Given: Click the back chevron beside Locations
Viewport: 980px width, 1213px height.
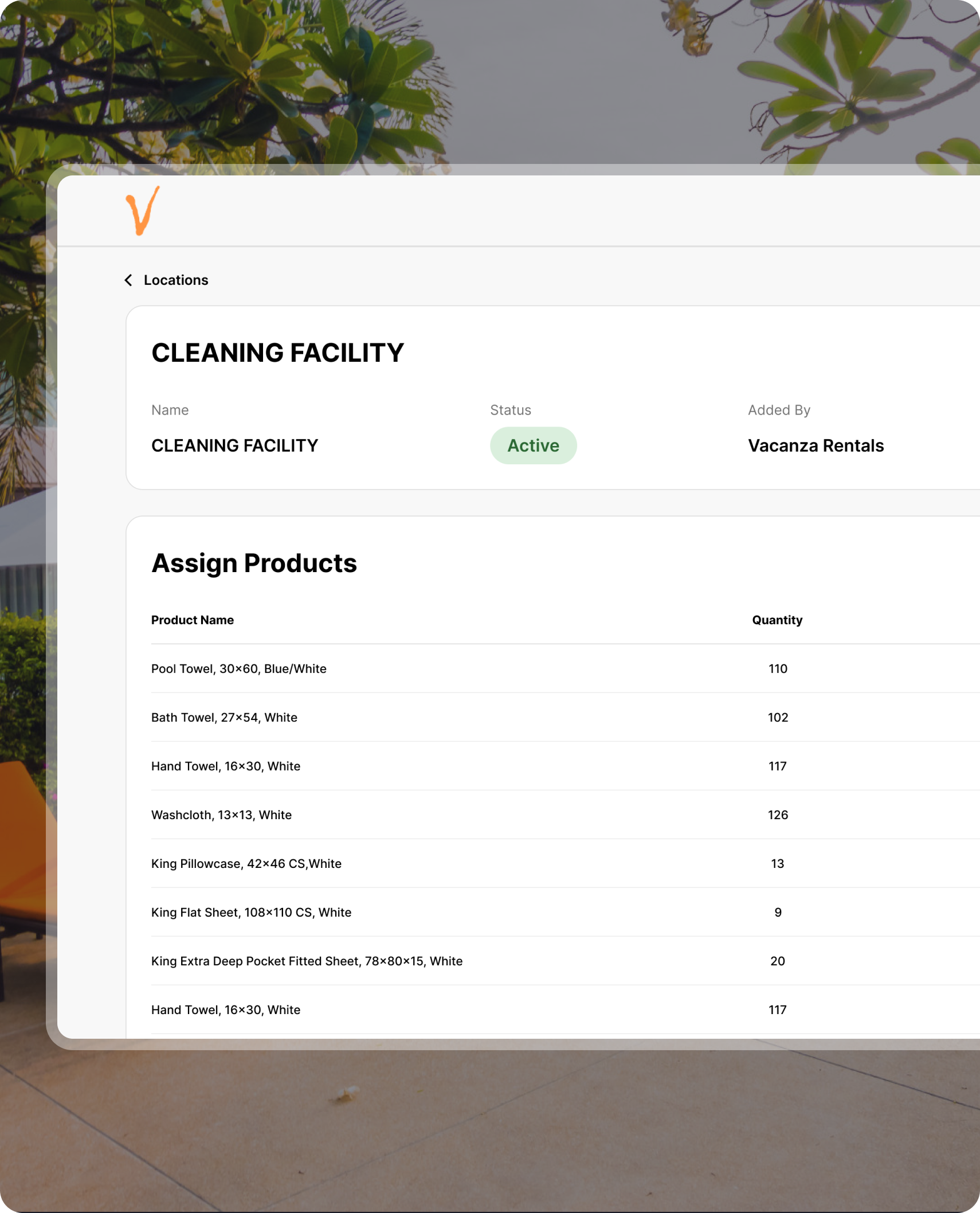Looking at the screenshot, I should pyautogui.click(x=128, y=280).
